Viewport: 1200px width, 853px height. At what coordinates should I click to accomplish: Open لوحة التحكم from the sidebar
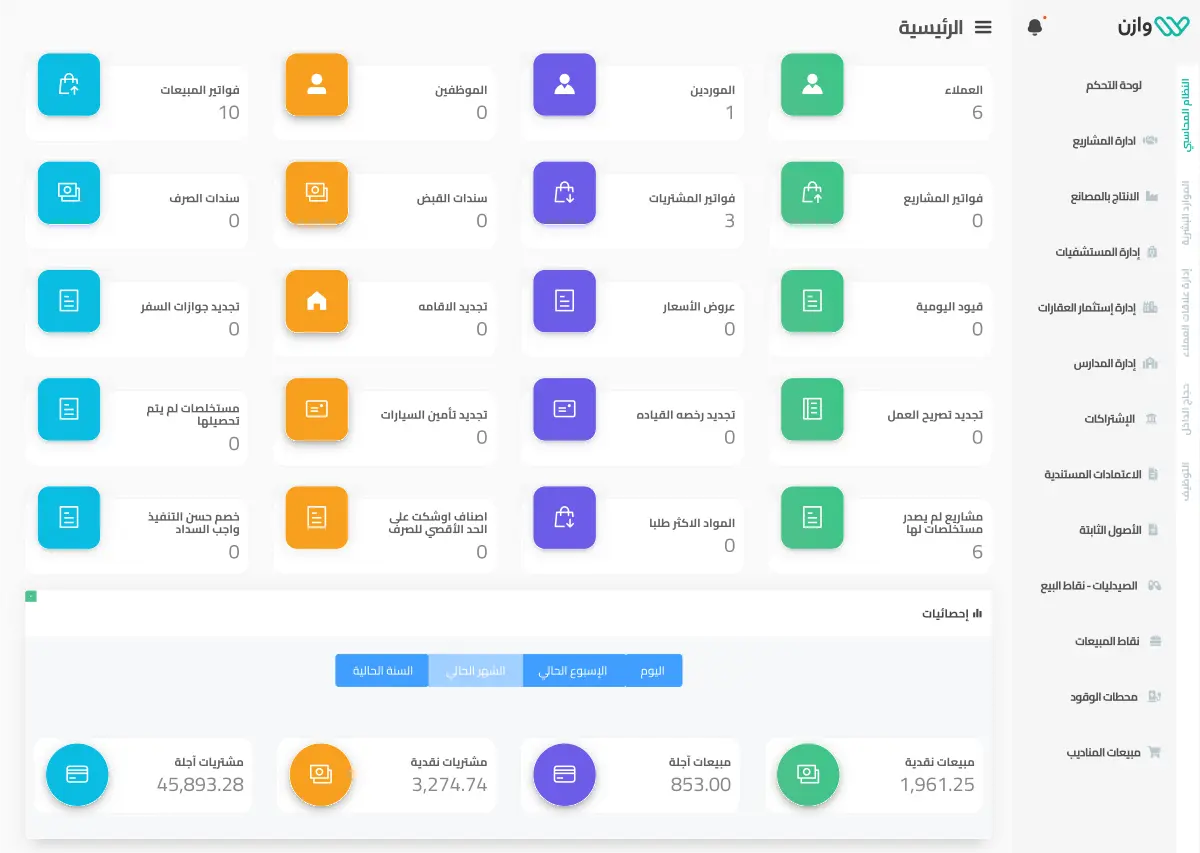(x=1113, y=84)
